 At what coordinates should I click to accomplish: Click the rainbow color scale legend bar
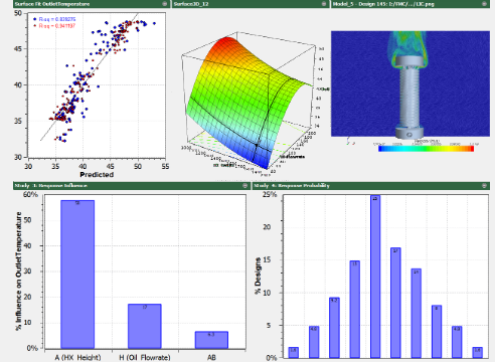pos(426,149)
